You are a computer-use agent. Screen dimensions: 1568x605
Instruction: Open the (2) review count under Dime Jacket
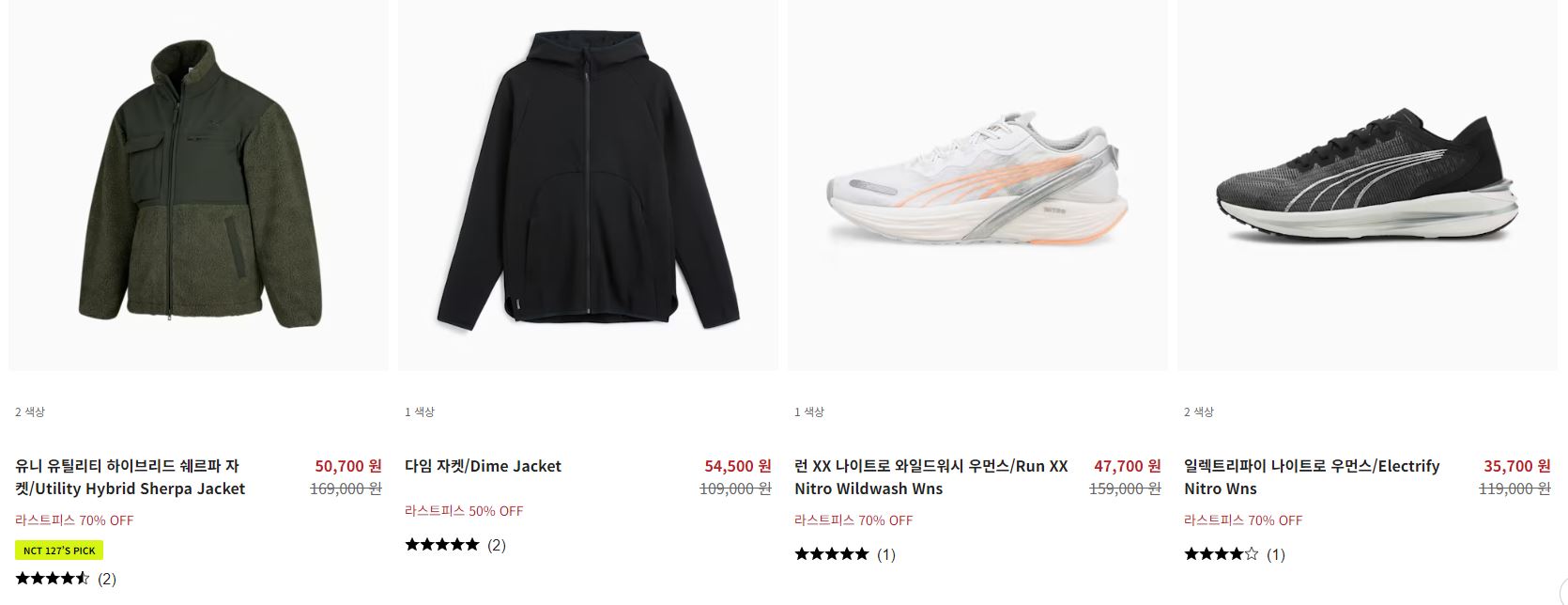497,545
